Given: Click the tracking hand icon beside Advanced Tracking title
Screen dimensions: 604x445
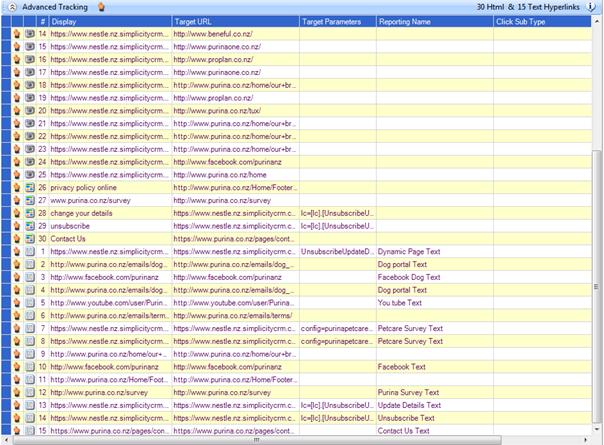Looking at the screenshot, I should tap(101, 7).
